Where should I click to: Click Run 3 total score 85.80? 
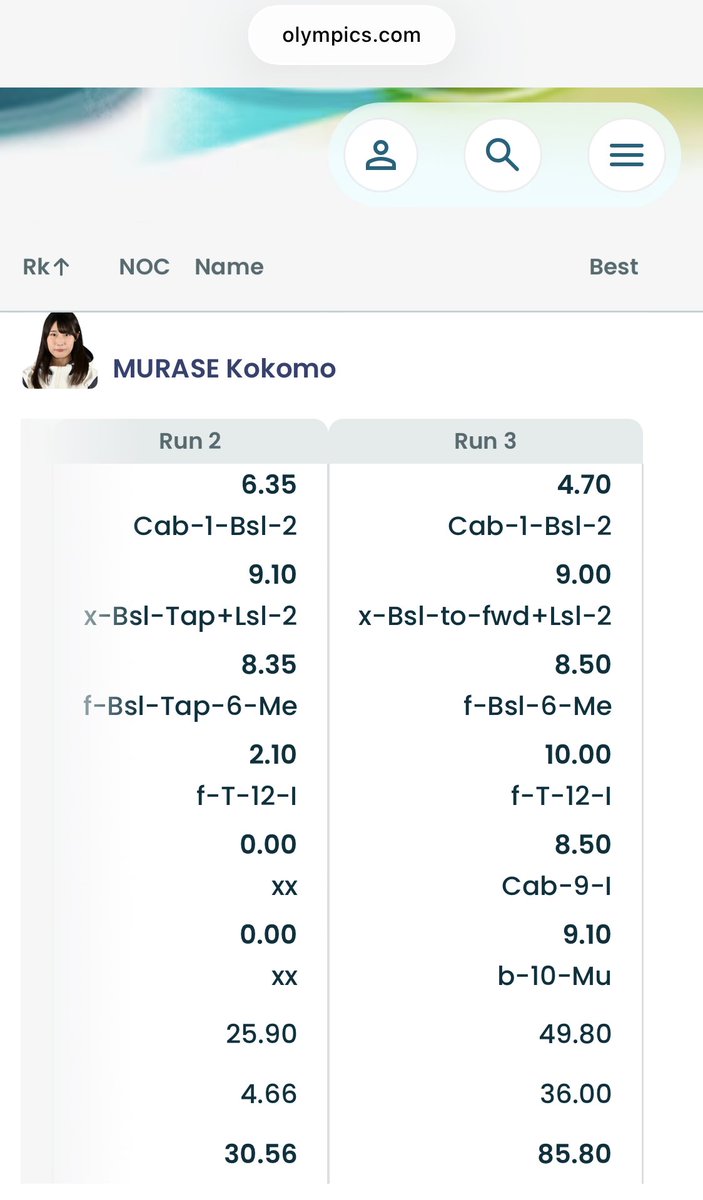574,1154
